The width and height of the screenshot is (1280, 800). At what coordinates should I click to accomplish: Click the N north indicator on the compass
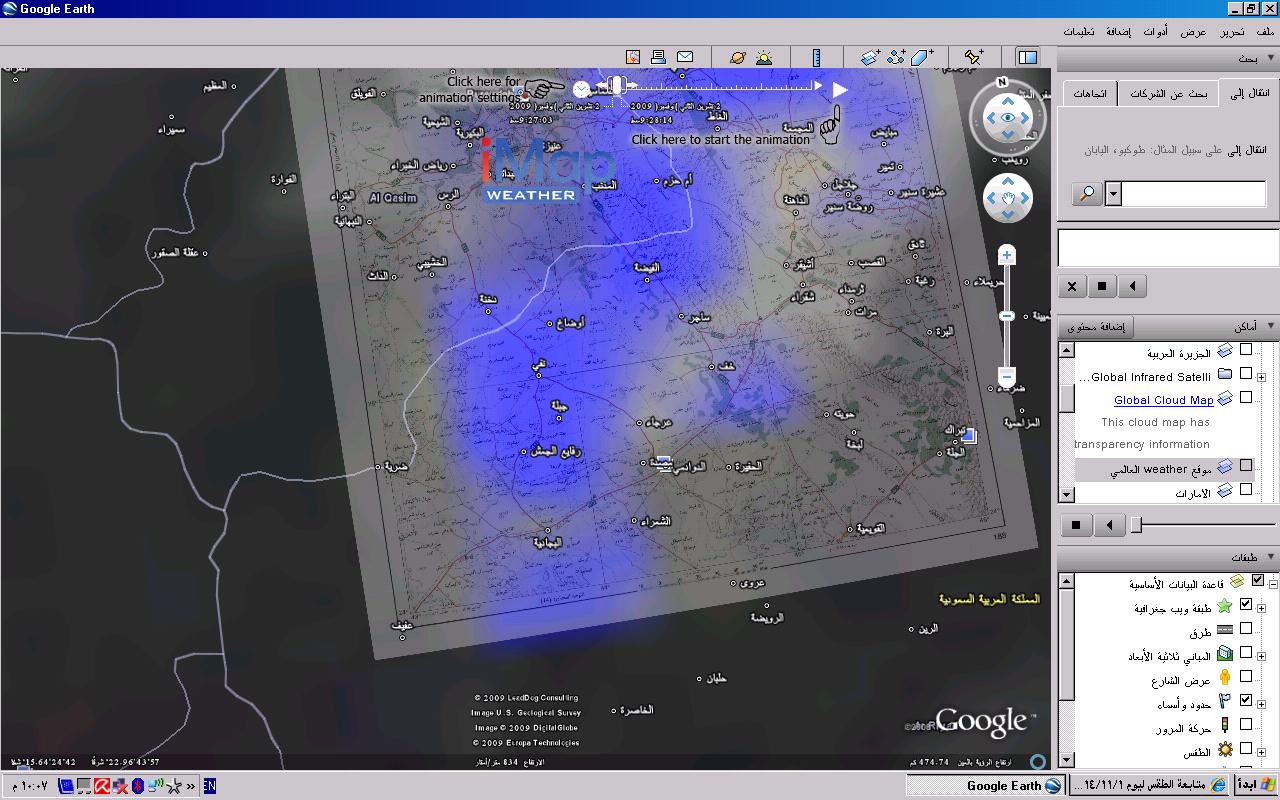[1001, 82]
